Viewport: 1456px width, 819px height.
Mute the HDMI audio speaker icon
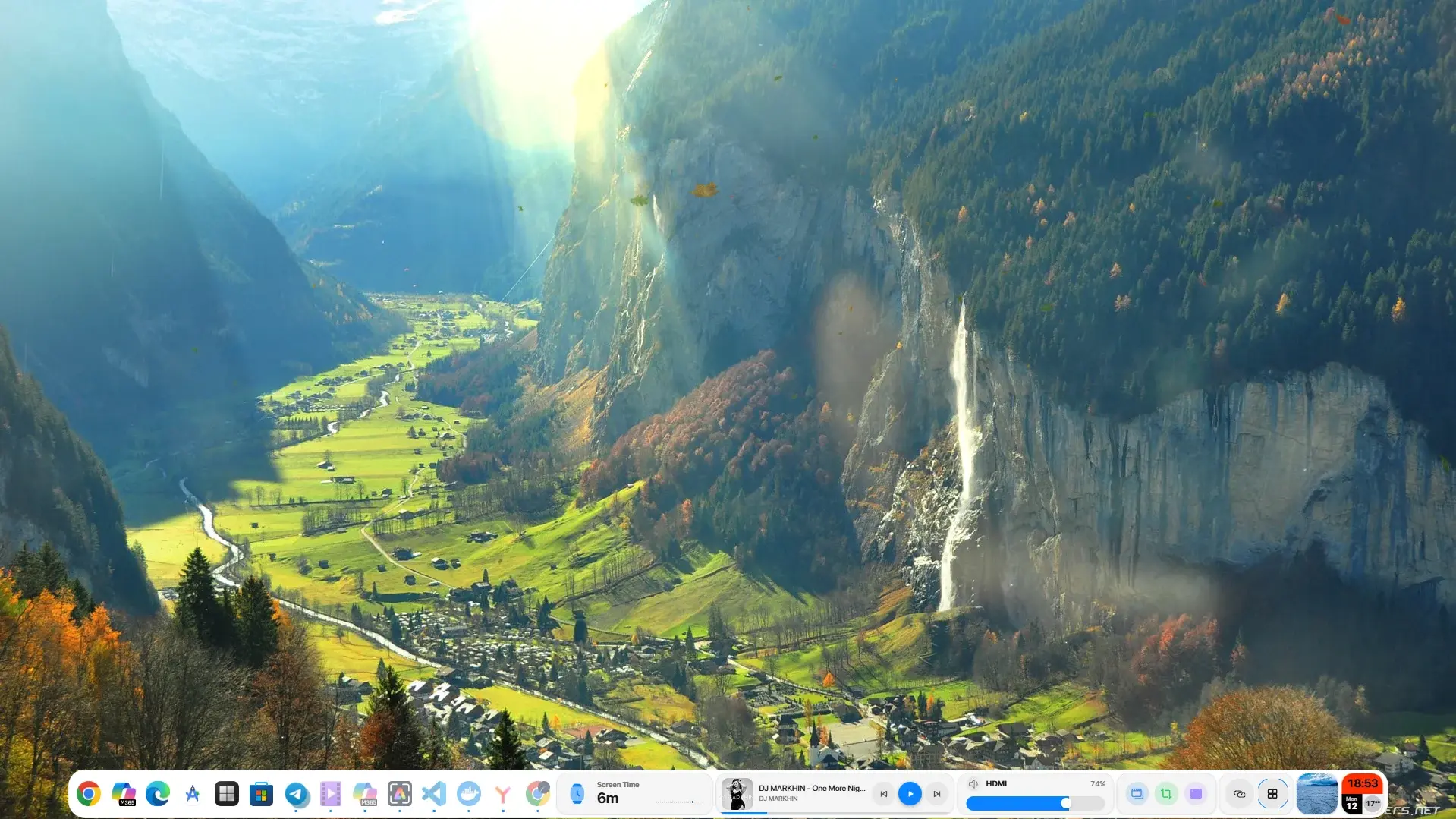point(973,784)
